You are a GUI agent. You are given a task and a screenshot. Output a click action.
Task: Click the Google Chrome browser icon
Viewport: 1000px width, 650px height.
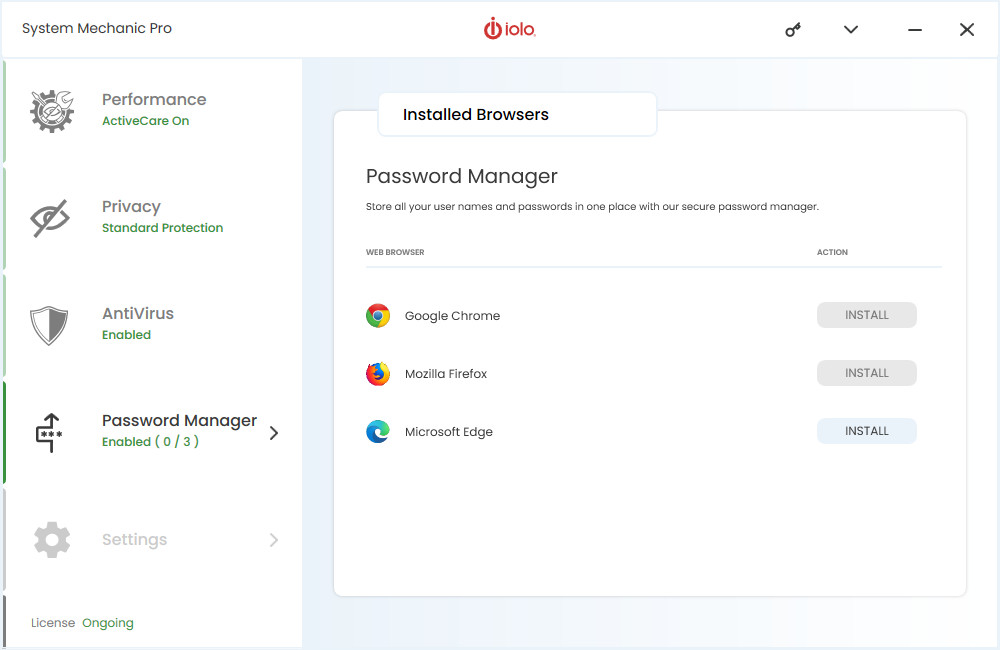point(378,315)
